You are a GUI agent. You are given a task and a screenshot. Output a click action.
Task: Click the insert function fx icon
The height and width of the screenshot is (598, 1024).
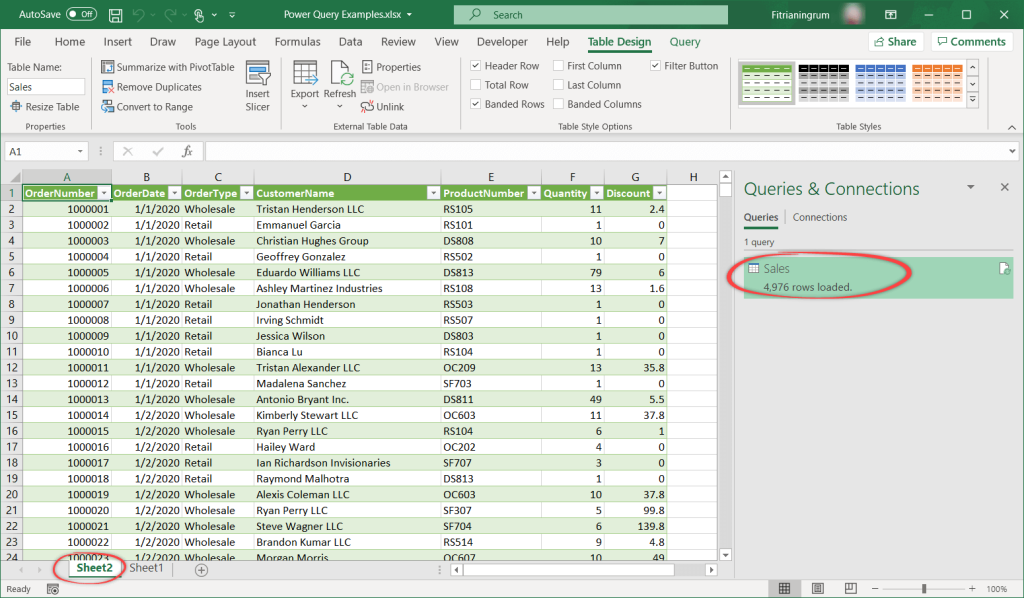(x=187, y=151)
